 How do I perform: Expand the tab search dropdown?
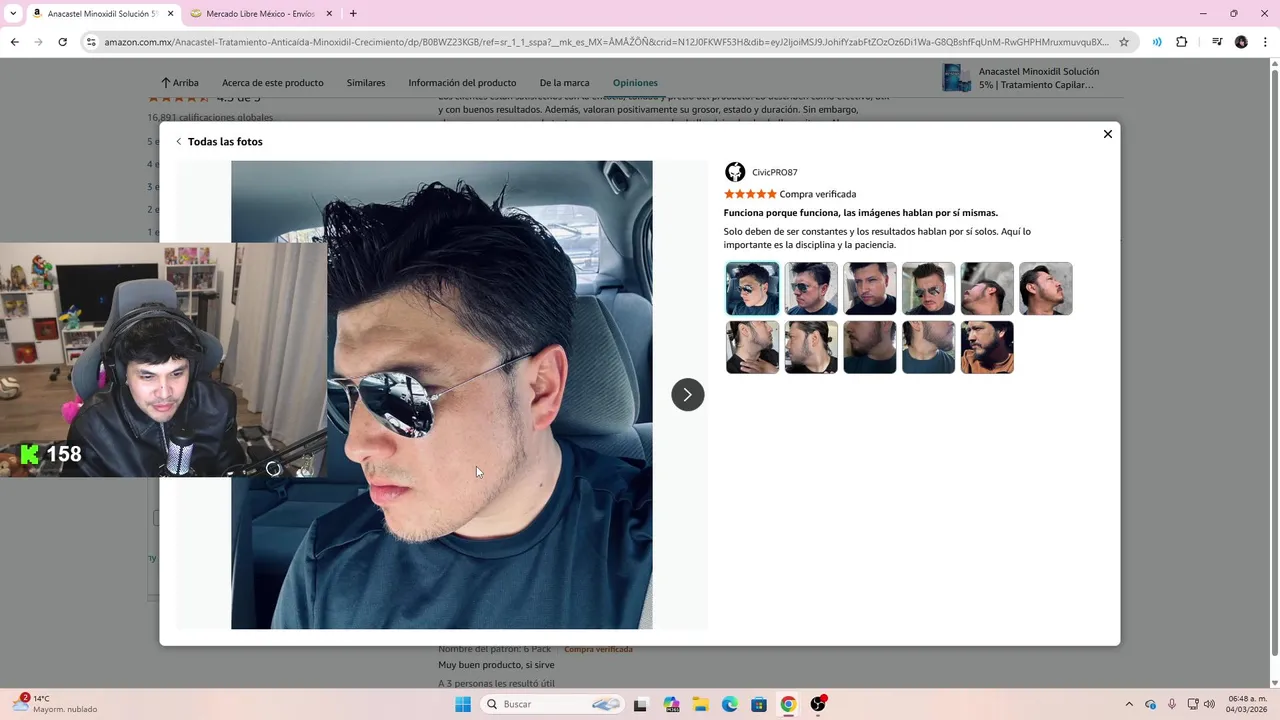[12, 14]
